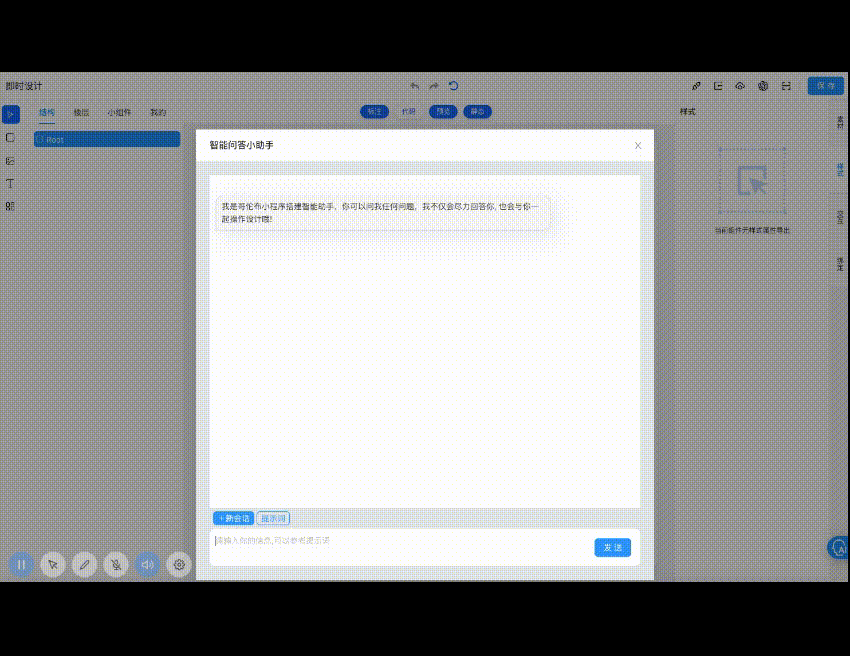Activate the recorder pen annotation button
Viewport: 850px width, 656px height.
pyautogui.click(x=85, y=564)
